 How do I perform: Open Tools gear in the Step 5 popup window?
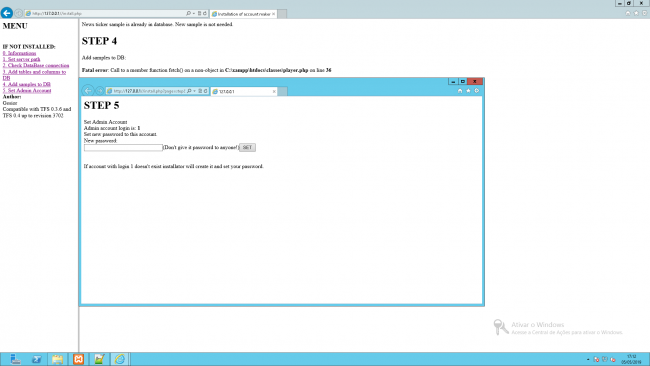(x=477, y=91)
